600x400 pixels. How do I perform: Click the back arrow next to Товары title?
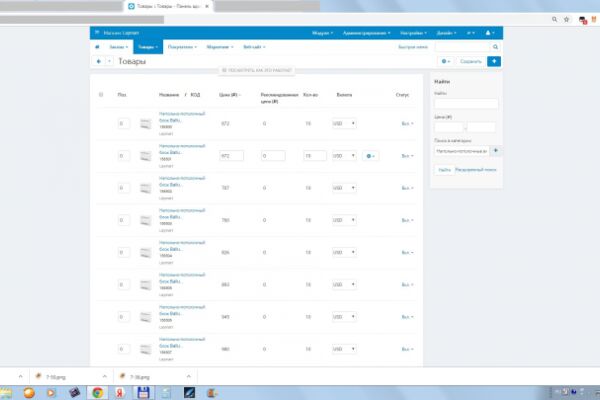click(x=98, y=61)
